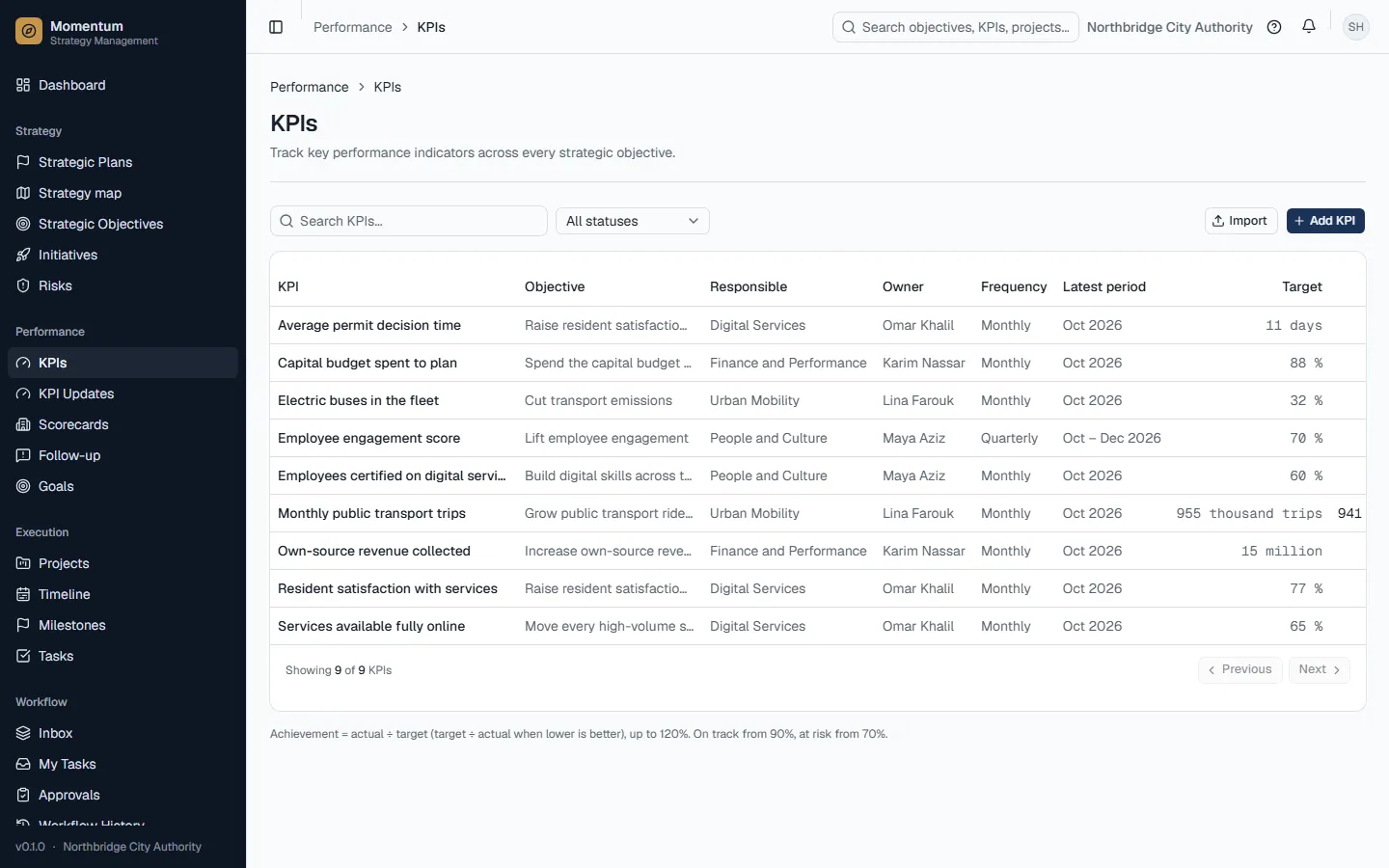Click the Import button
Screen dimensions: 1389x868
1241,221
